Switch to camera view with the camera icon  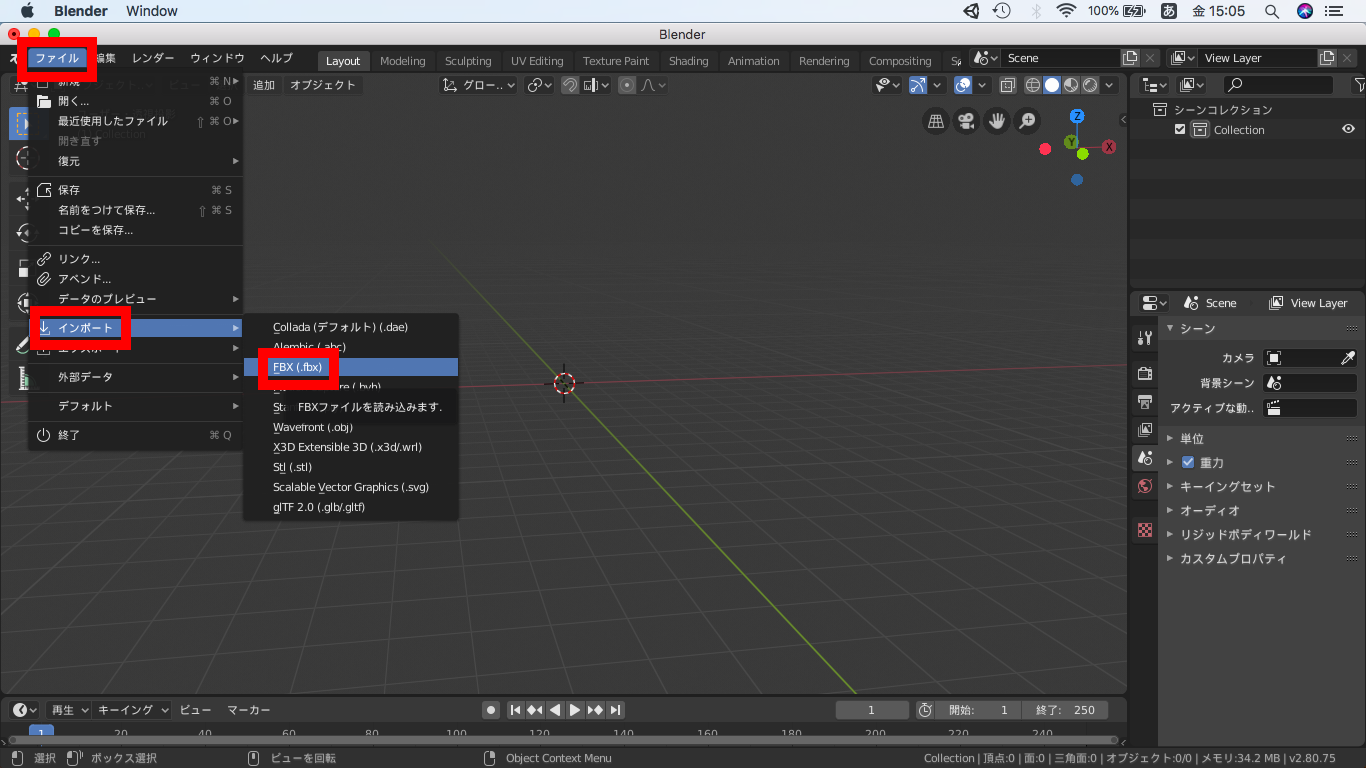[966, 121]
